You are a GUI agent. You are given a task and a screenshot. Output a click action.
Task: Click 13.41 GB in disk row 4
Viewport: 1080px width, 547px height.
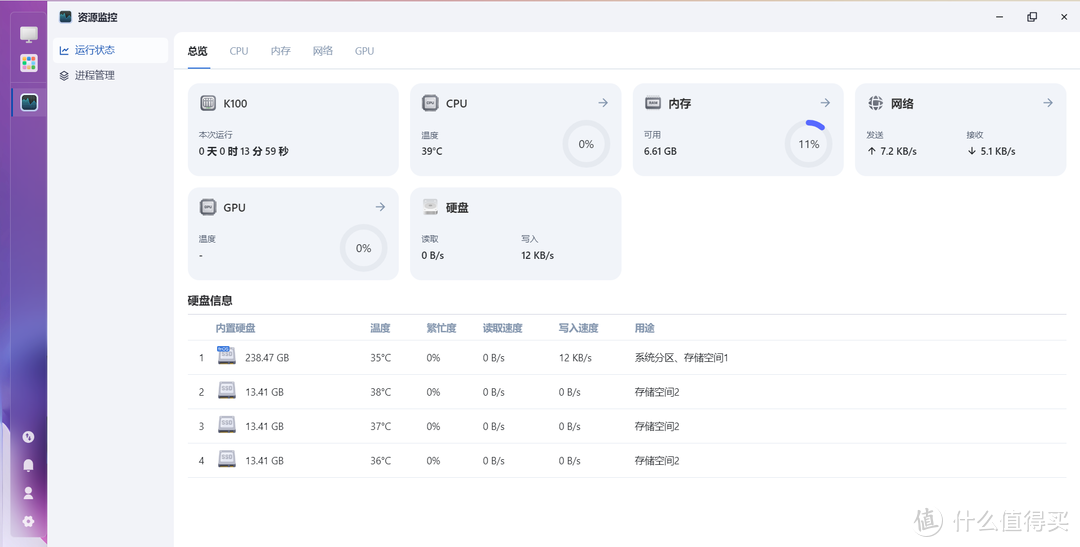click(x=264, y=461)
